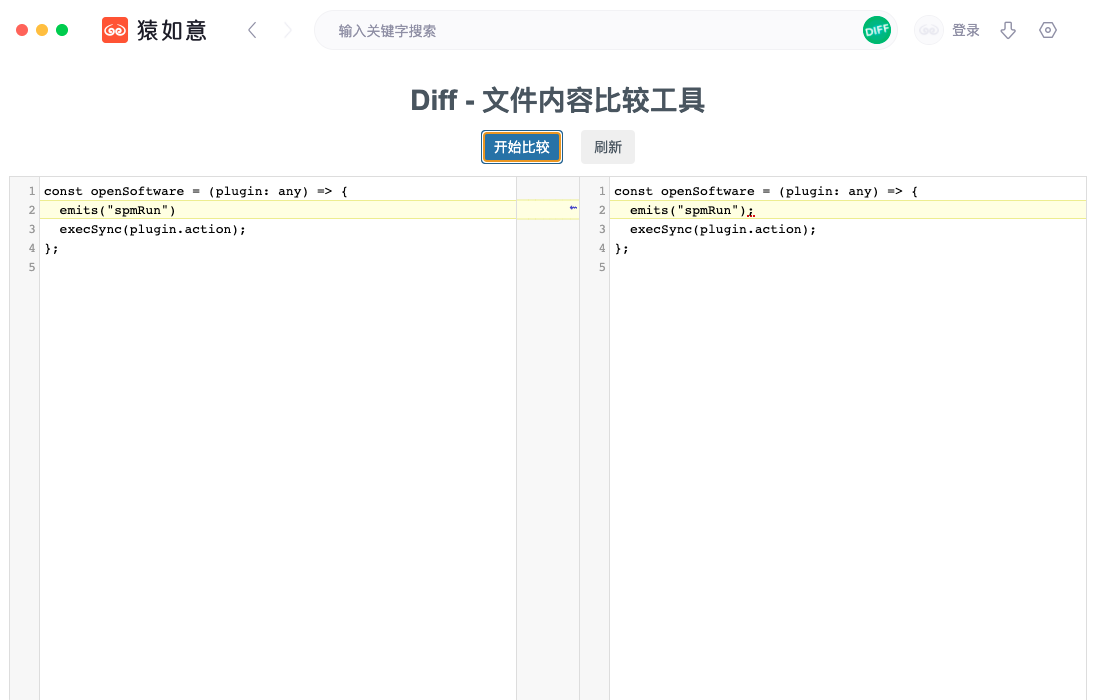The height and width of the screenshot is (700, 1100).
Task: Click the Diff - 文件内容比较工具 heading
Action: click(558, 100)
